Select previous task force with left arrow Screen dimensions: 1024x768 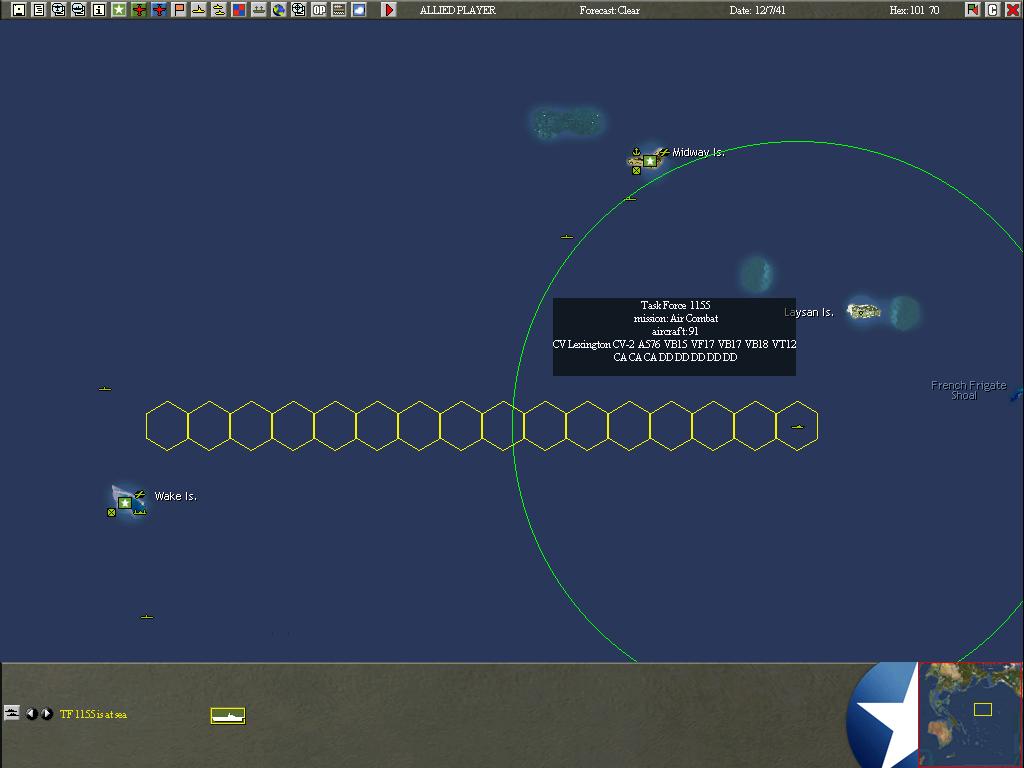point(31,714)
